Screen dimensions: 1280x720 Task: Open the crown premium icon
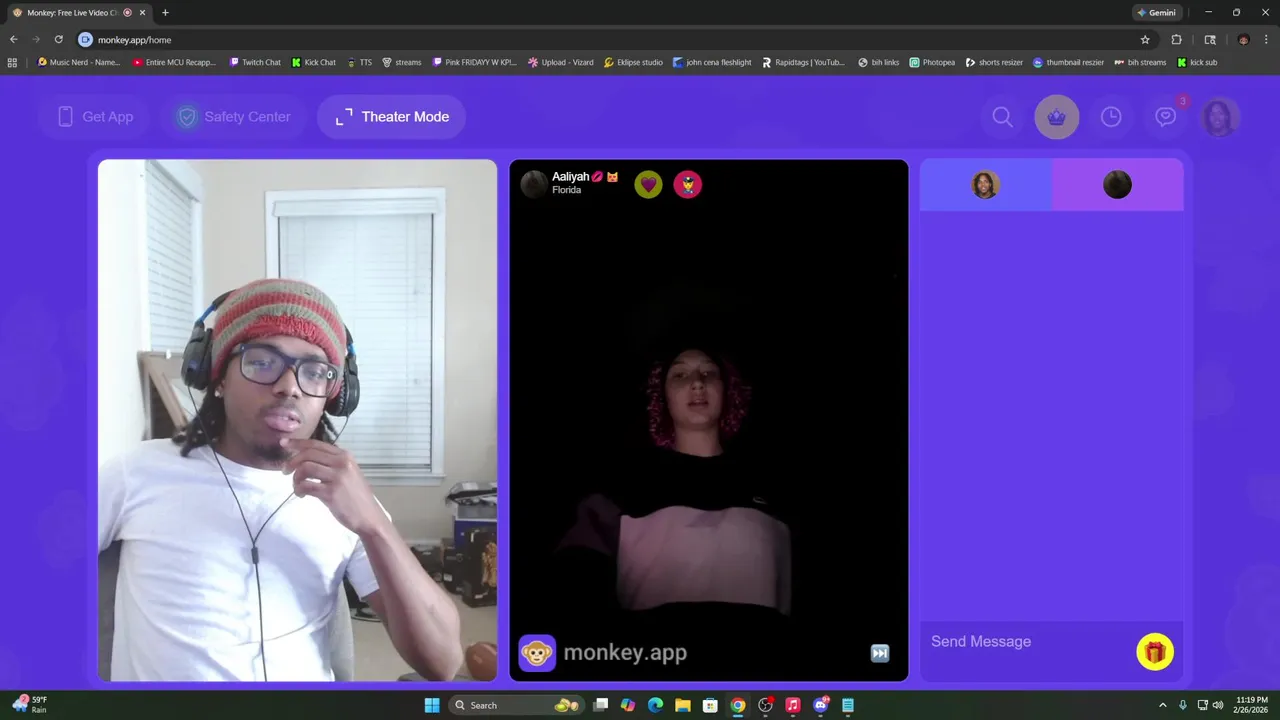[1057, 117]
